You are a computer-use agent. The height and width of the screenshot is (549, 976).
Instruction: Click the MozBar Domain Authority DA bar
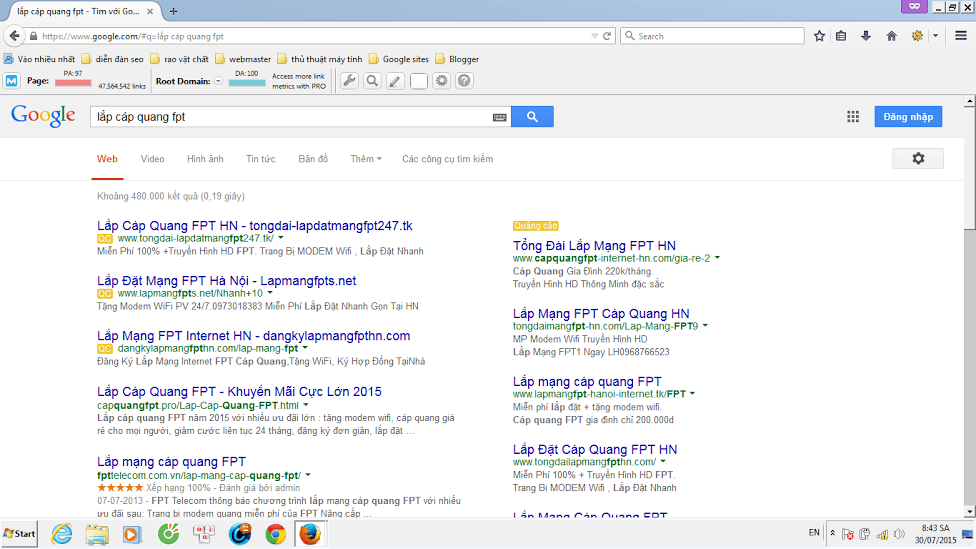point(247,83)
